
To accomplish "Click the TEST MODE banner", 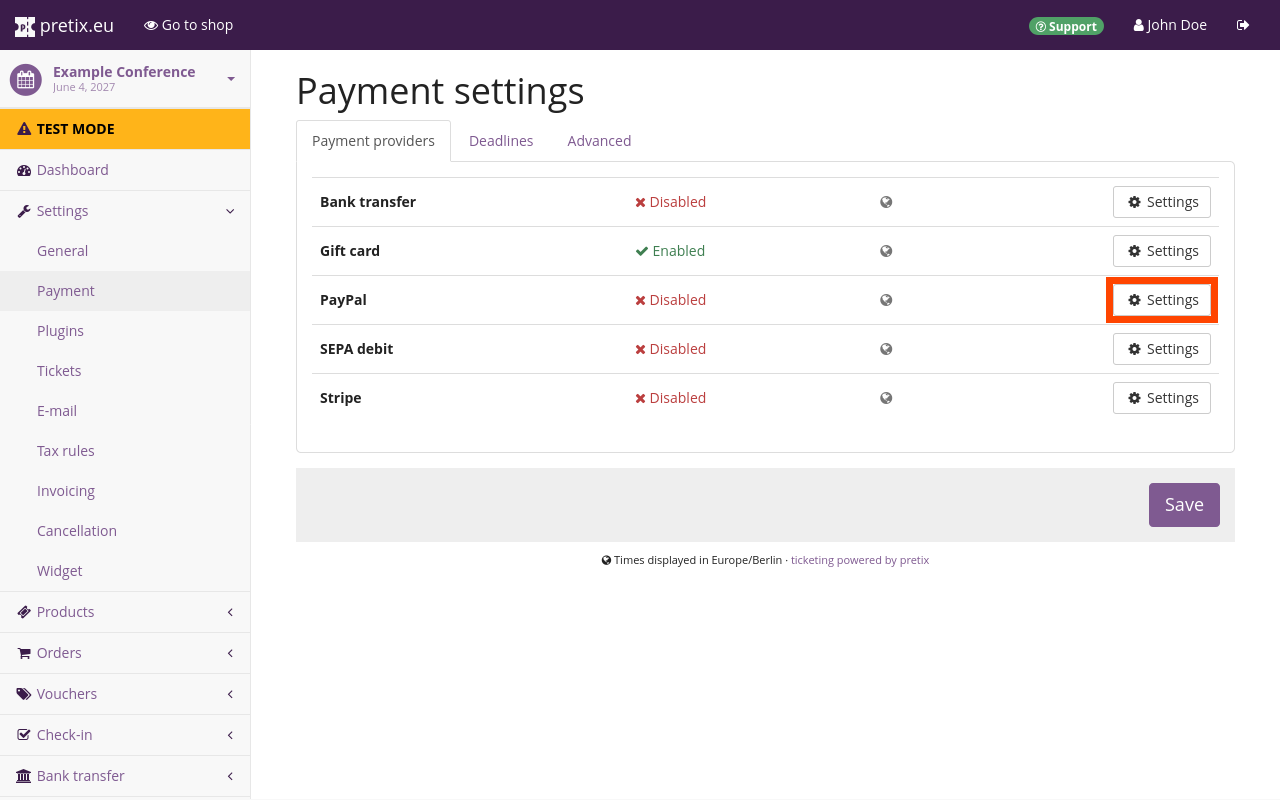I will click(x=125, y=129).
